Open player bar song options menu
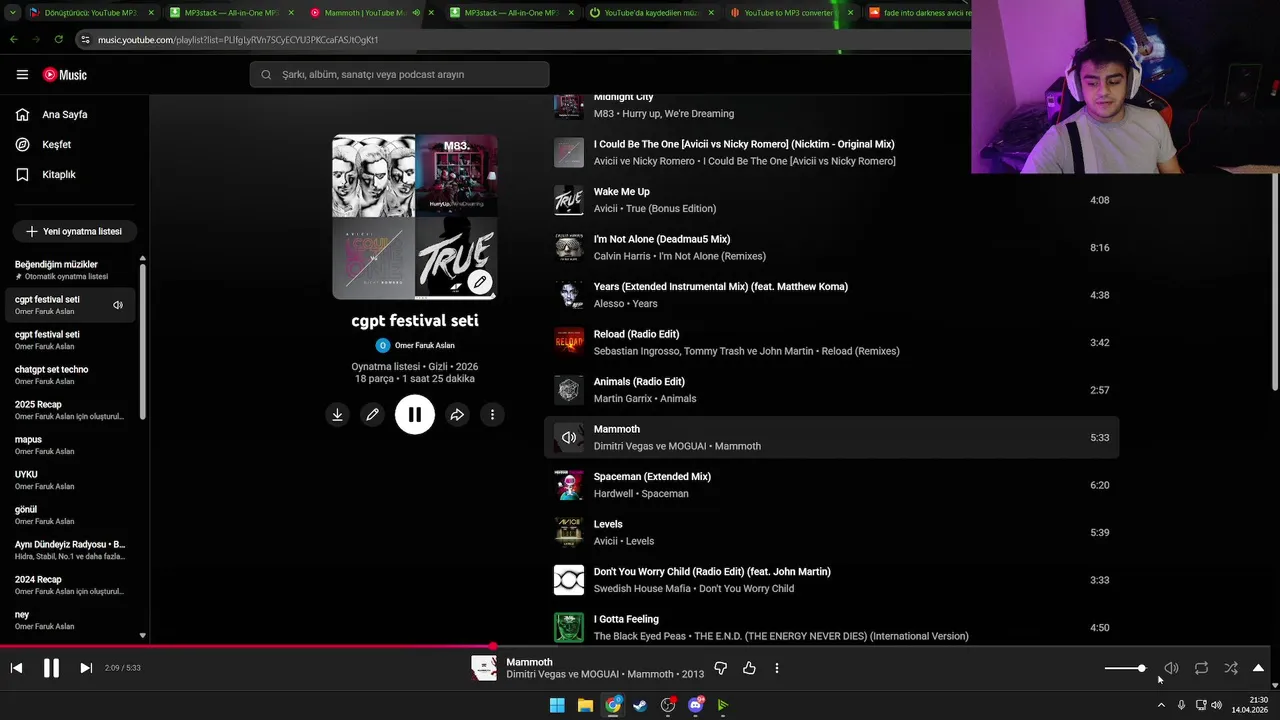 [x=777, y=668]
